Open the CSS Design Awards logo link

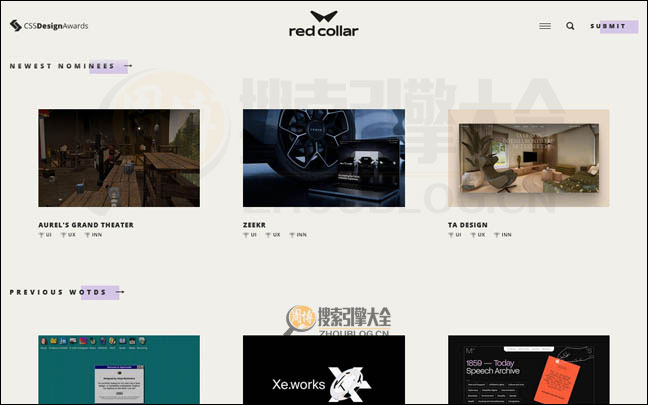49,26
